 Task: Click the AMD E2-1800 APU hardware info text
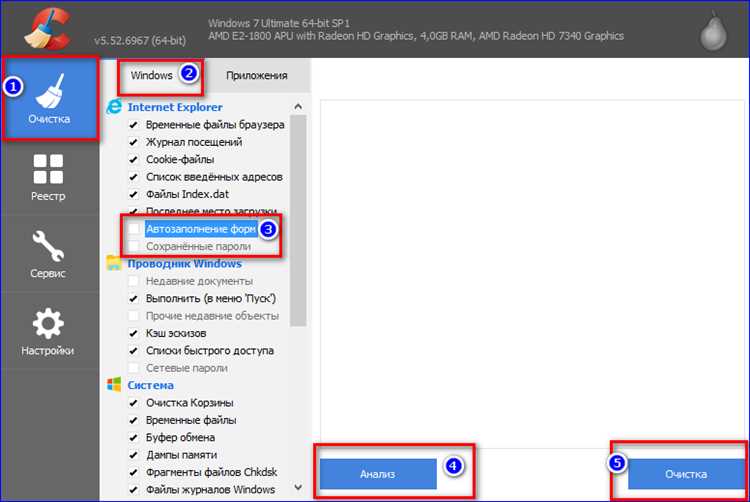pyautogui.click(x=416, y=36)
